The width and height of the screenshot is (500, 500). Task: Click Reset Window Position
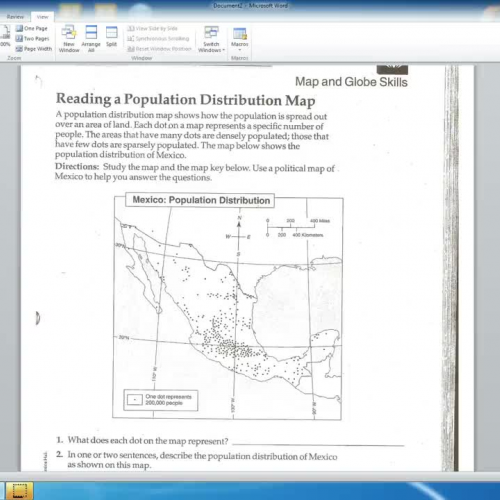pyautogui.click(x=159, y=49)
